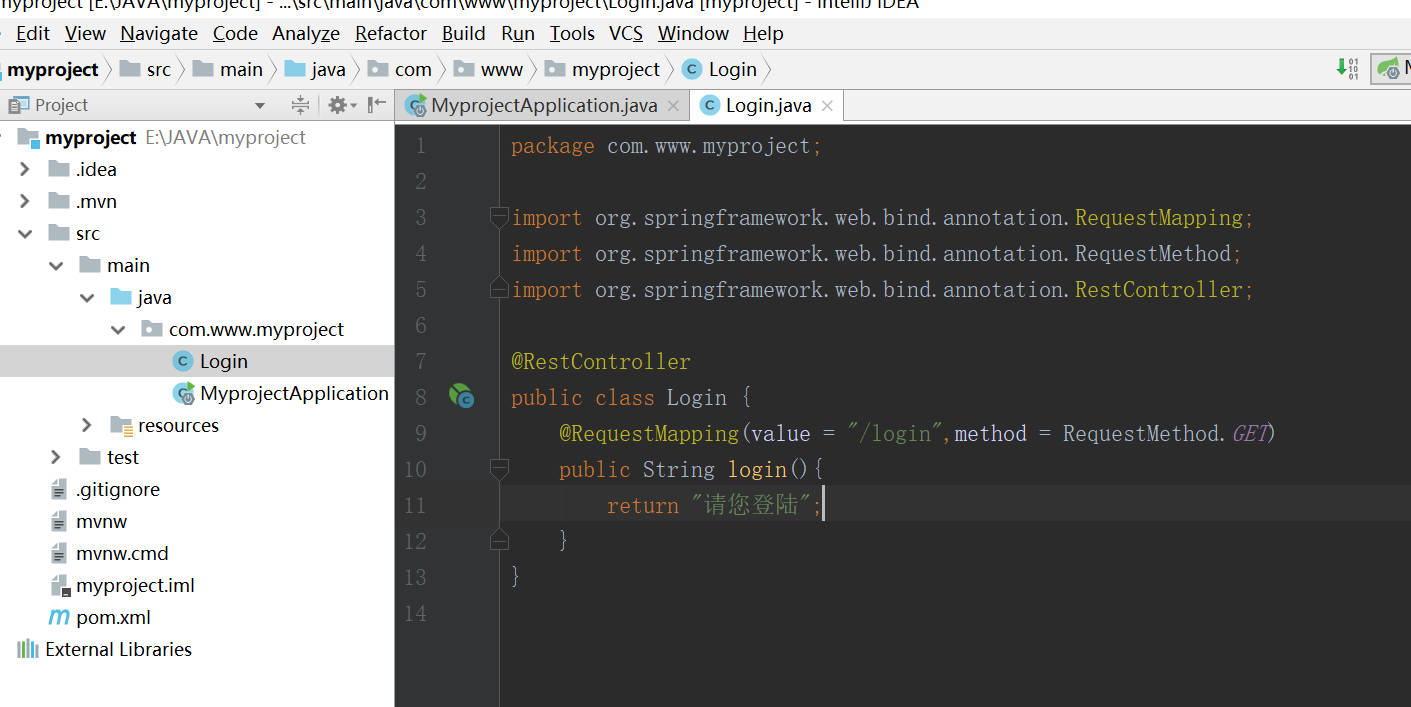Open the Refactor menu
Image resolution: width=1411 pixels, height=707 pixels.
point(391,33)
